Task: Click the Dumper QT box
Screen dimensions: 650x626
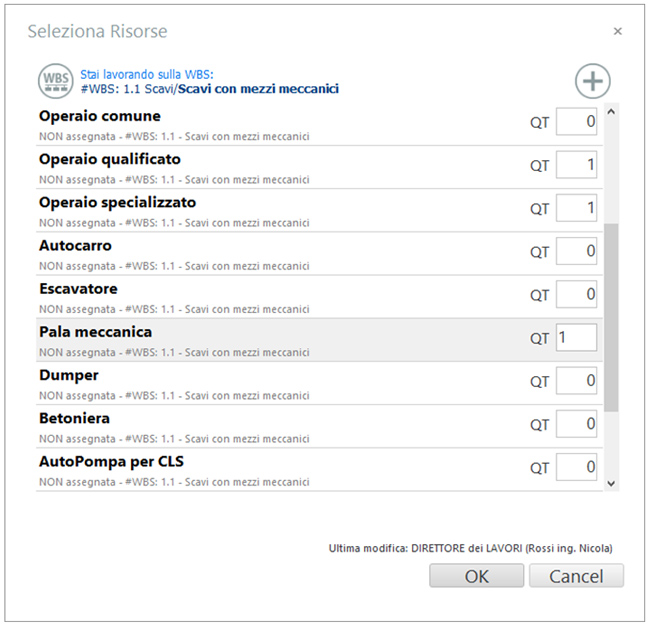Action: [576, 381]
